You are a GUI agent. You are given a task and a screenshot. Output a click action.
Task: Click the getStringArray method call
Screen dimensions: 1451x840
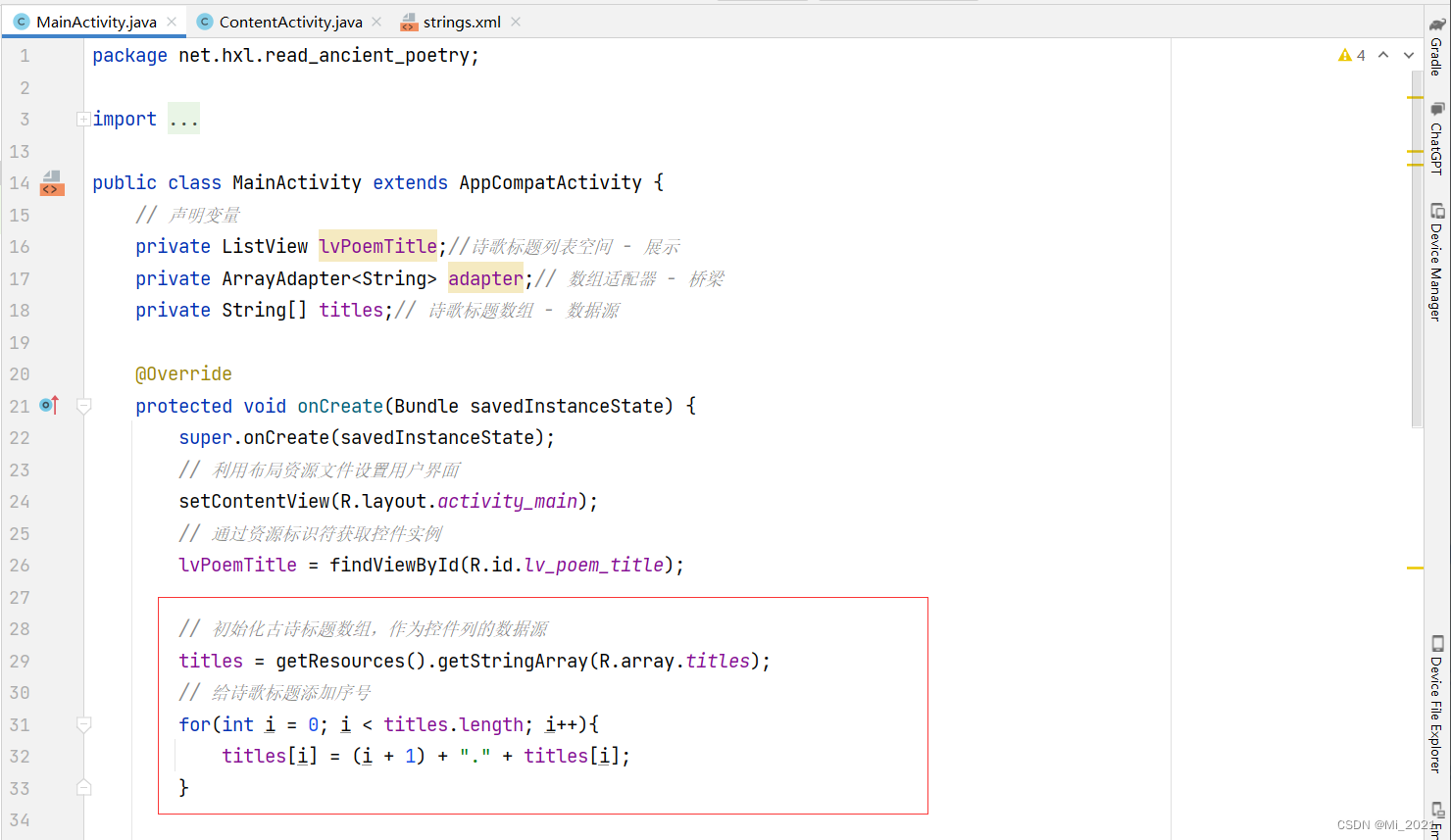click(x=513, y=661)
